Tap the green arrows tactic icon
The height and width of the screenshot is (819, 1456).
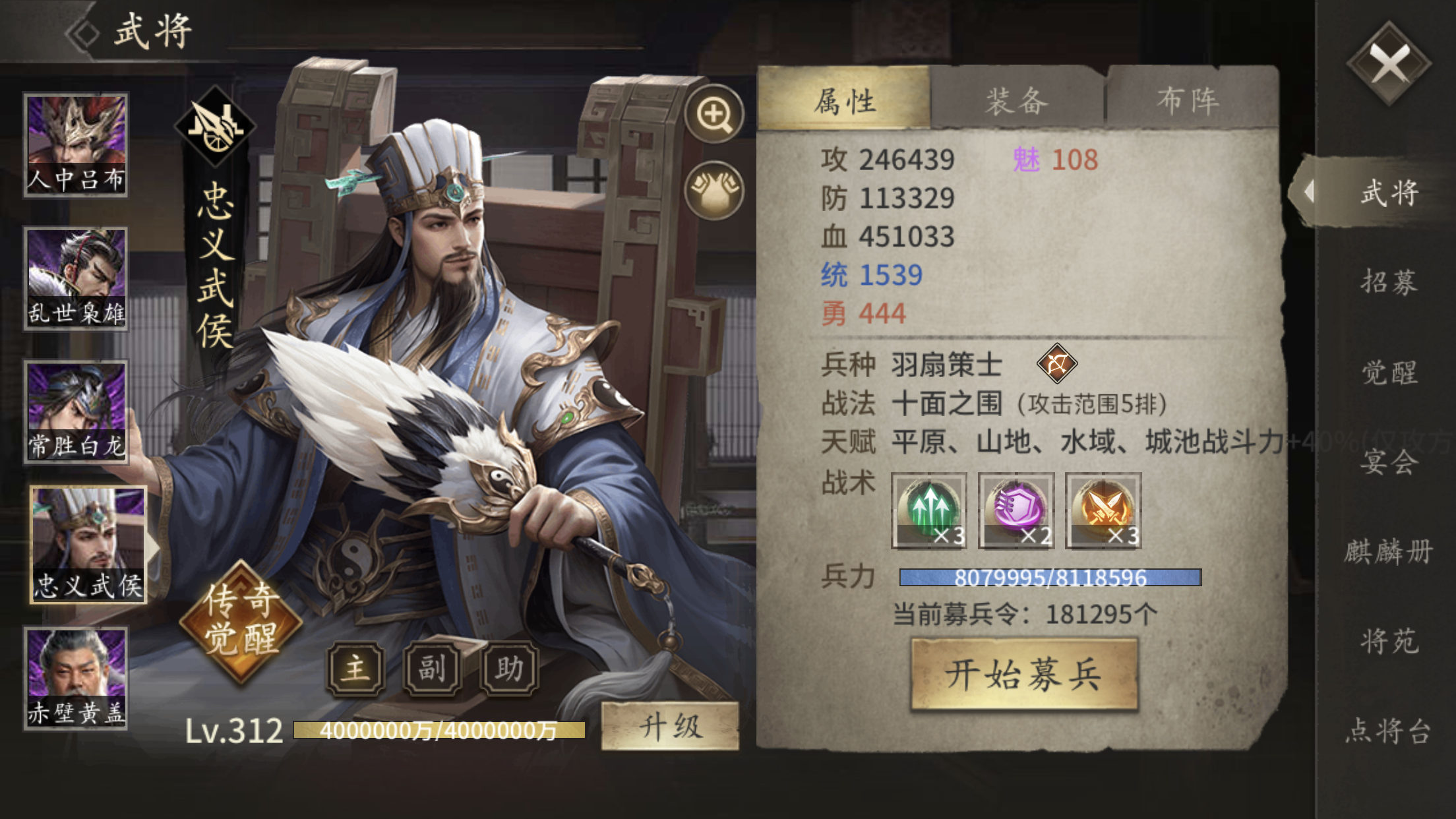coord(929,510)
